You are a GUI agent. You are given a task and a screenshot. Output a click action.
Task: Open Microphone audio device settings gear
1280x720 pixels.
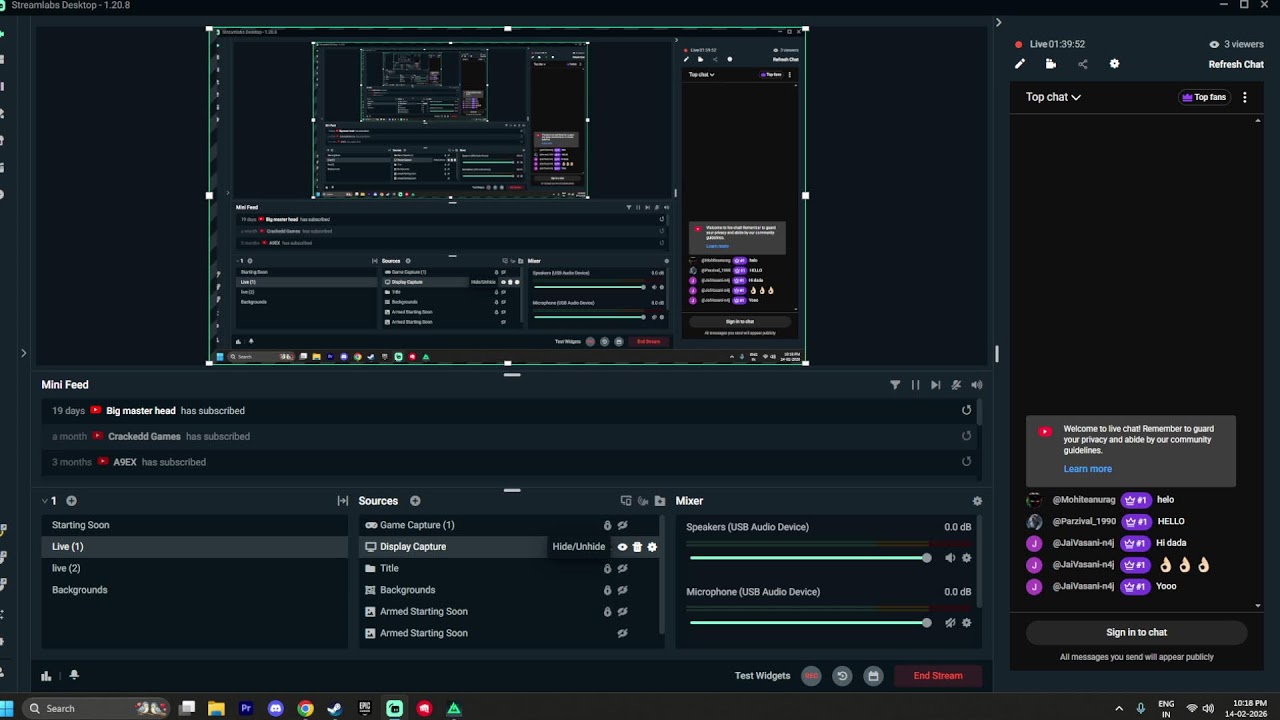pos(966,623)
